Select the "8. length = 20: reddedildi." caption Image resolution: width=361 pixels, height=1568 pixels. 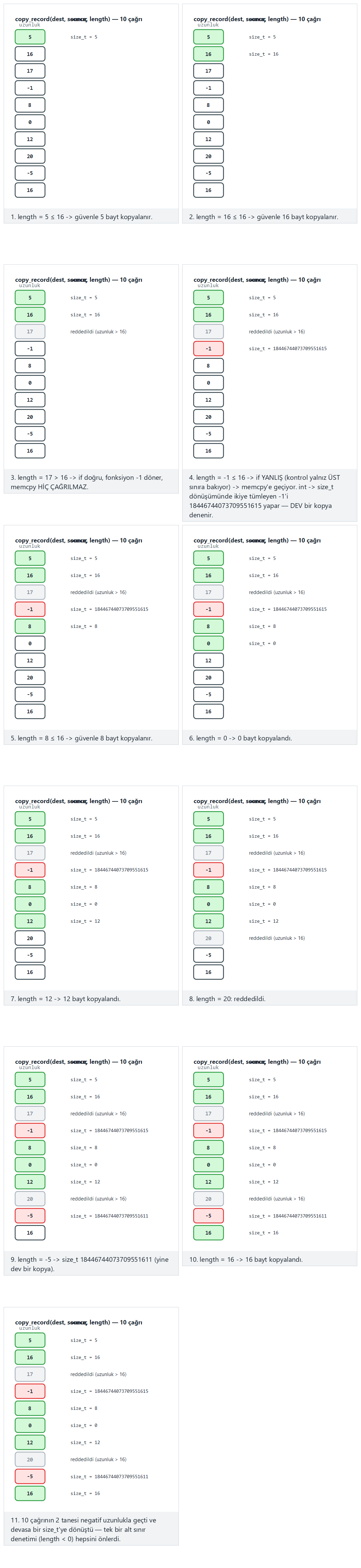pyautogui.click(x=227, y=998)
